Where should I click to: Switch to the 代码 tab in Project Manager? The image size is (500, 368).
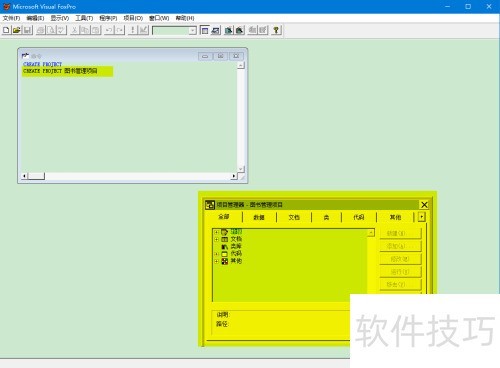click(x=359, y=217)
